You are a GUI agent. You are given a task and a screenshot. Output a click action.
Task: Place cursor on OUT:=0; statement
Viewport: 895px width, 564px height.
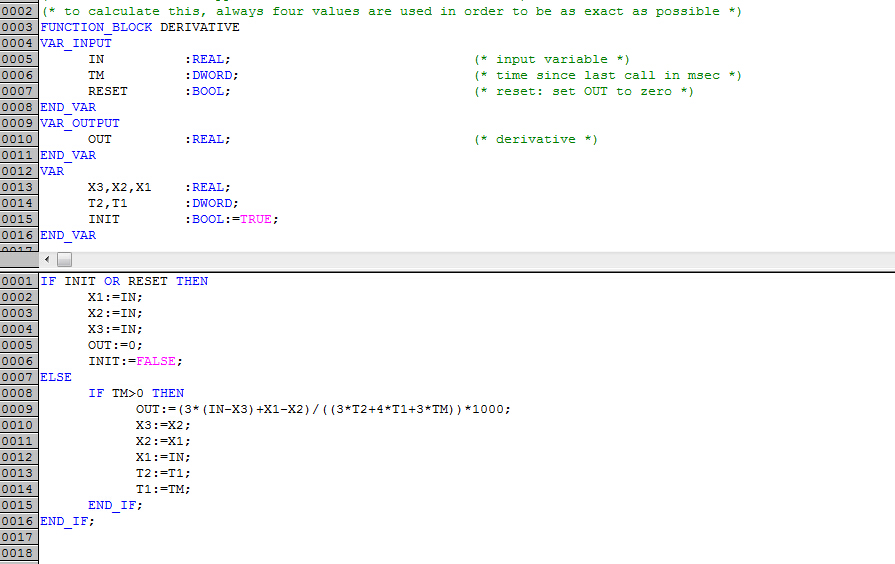point(115,345)
